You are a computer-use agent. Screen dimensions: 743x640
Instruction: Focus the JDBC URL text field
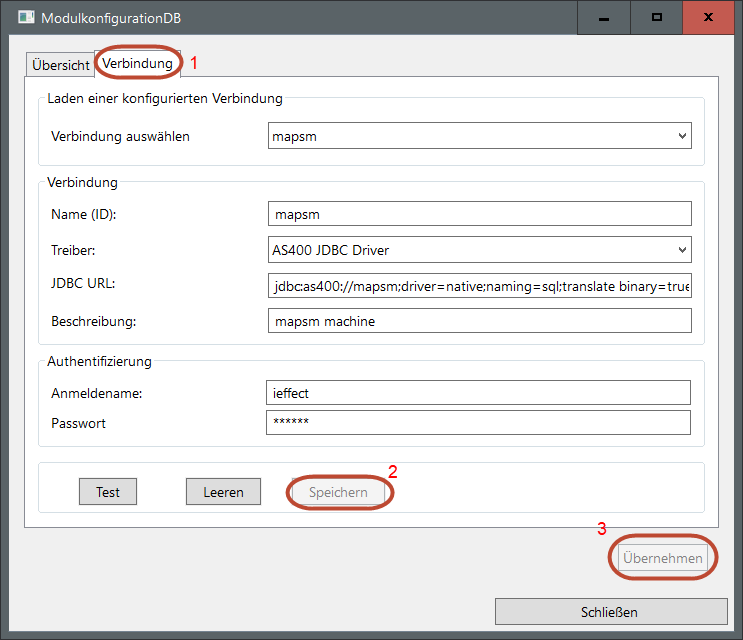point(480,286)
